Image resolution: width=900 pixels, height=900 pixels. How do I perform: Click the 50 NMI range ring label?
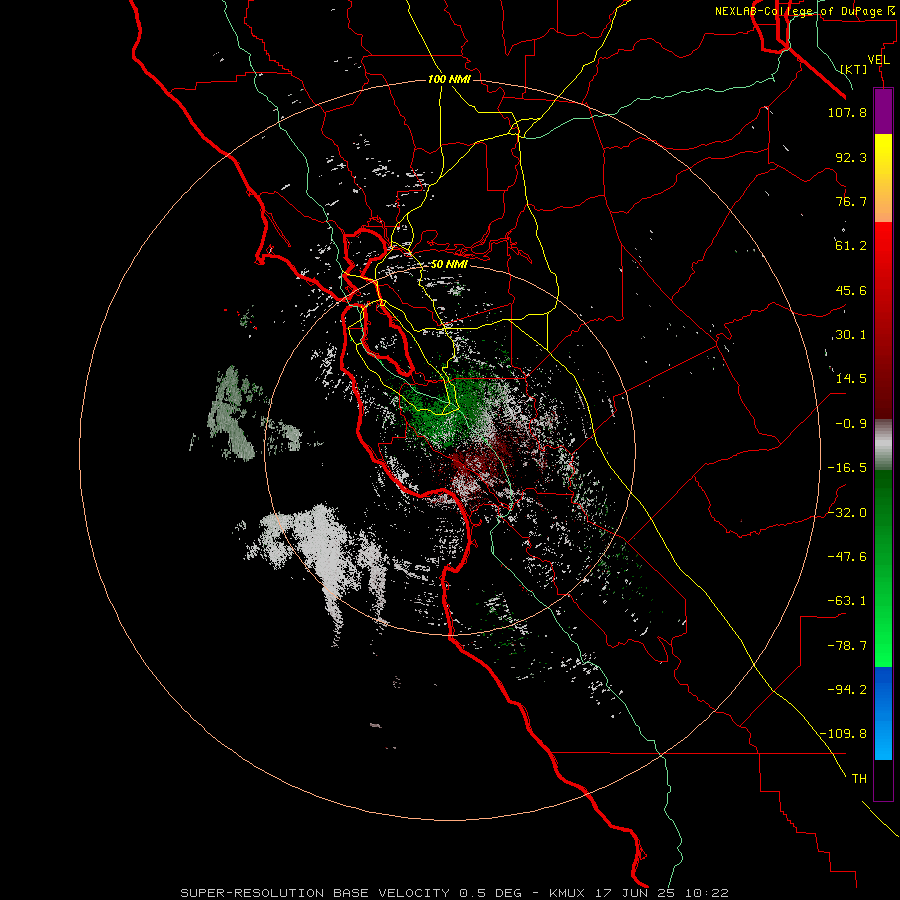(x=449, y=265)
